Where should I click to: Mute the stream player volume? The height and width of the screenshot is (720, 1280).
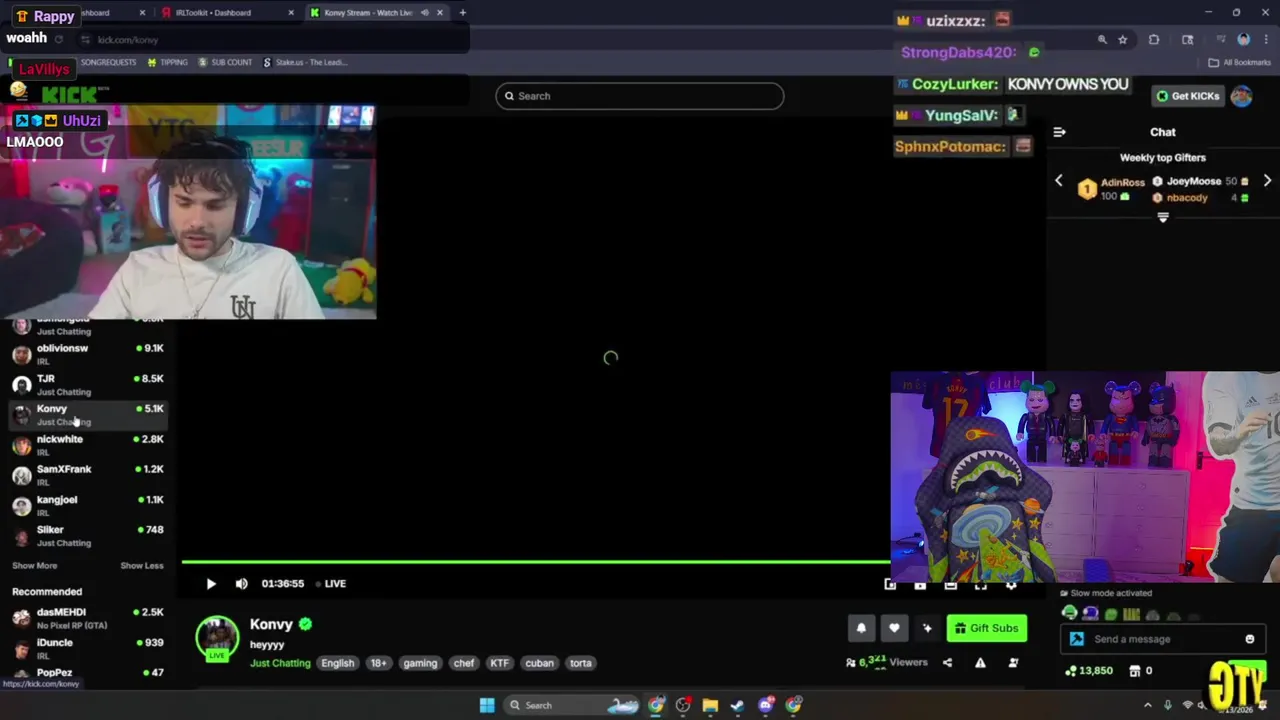pyautogui.click(x=241, y=584)
